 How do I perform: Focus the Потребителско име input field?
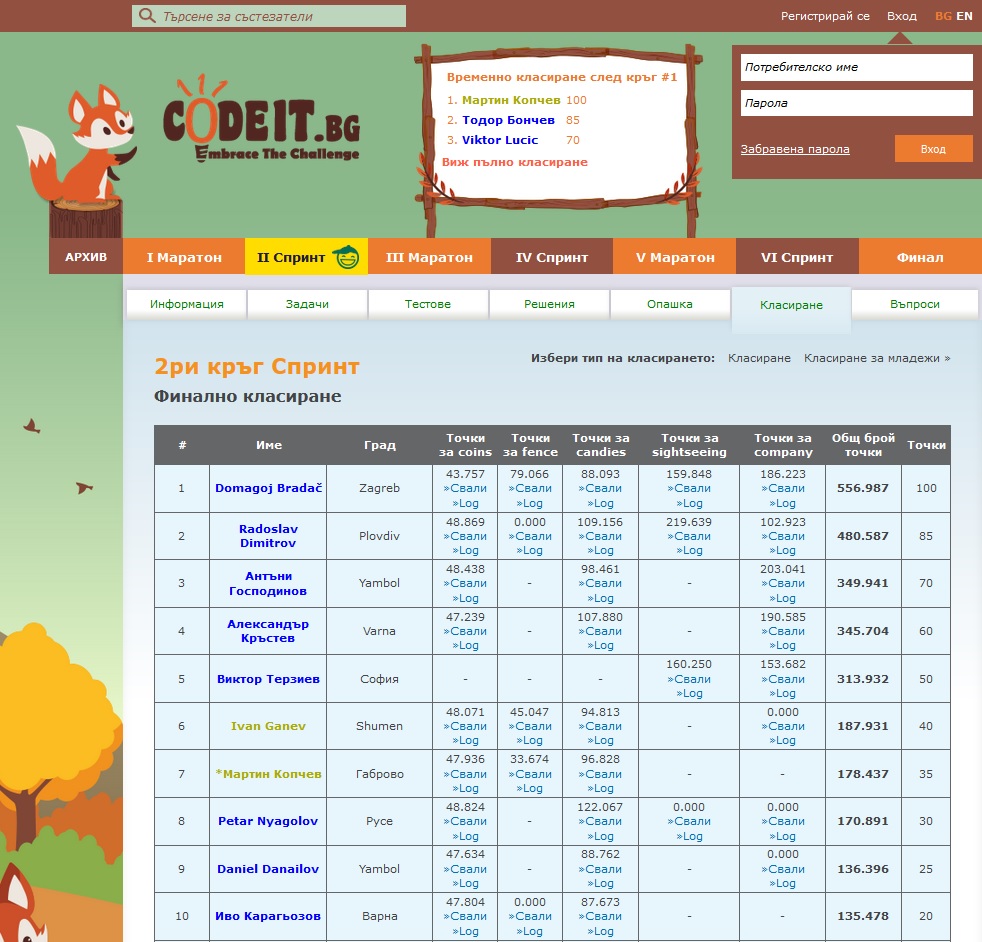[x=856, y=67]
